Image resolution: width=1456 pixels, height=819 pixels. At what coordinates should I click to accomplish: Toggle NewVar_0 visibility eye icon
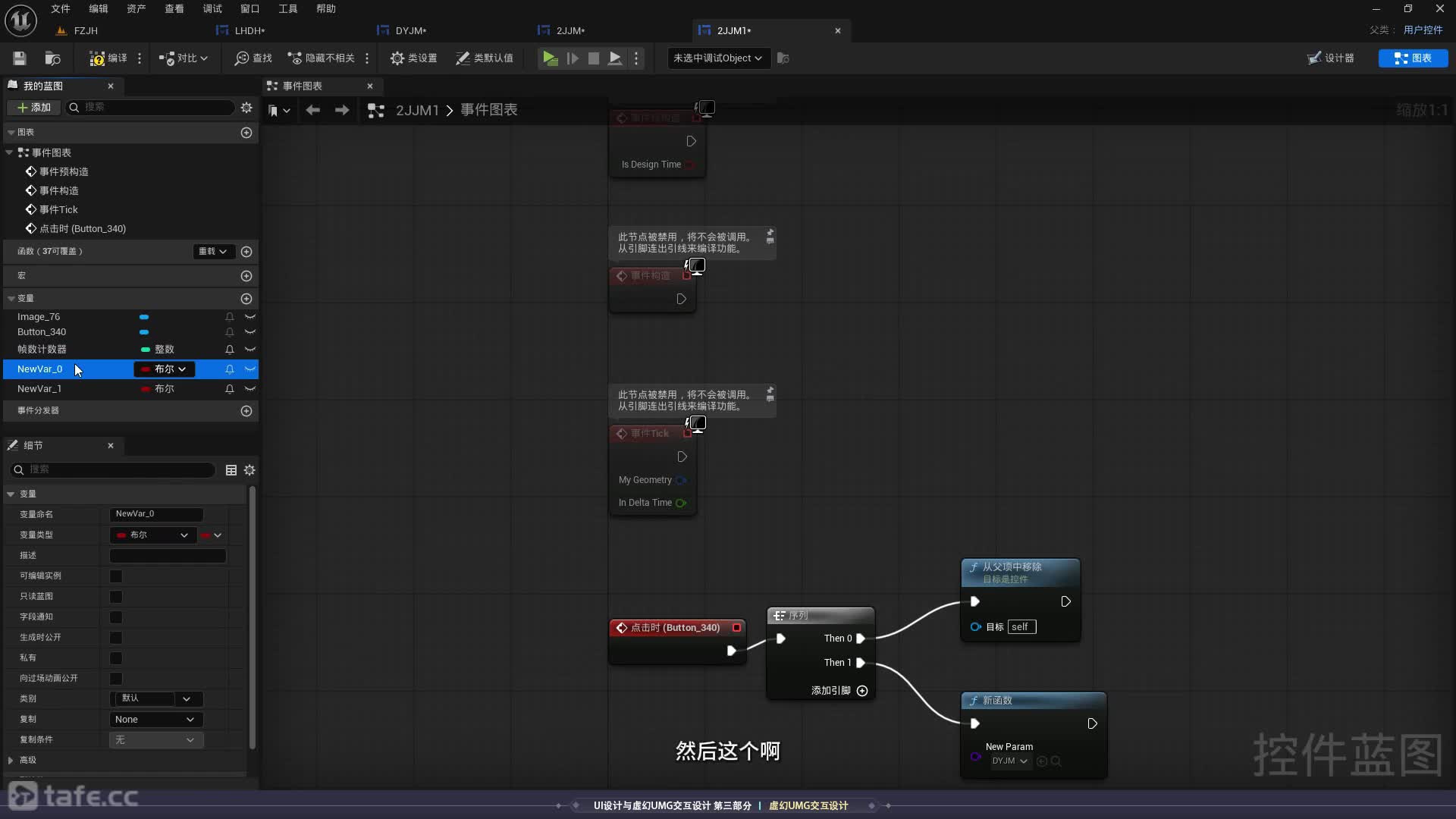click(x=250, y=369)
